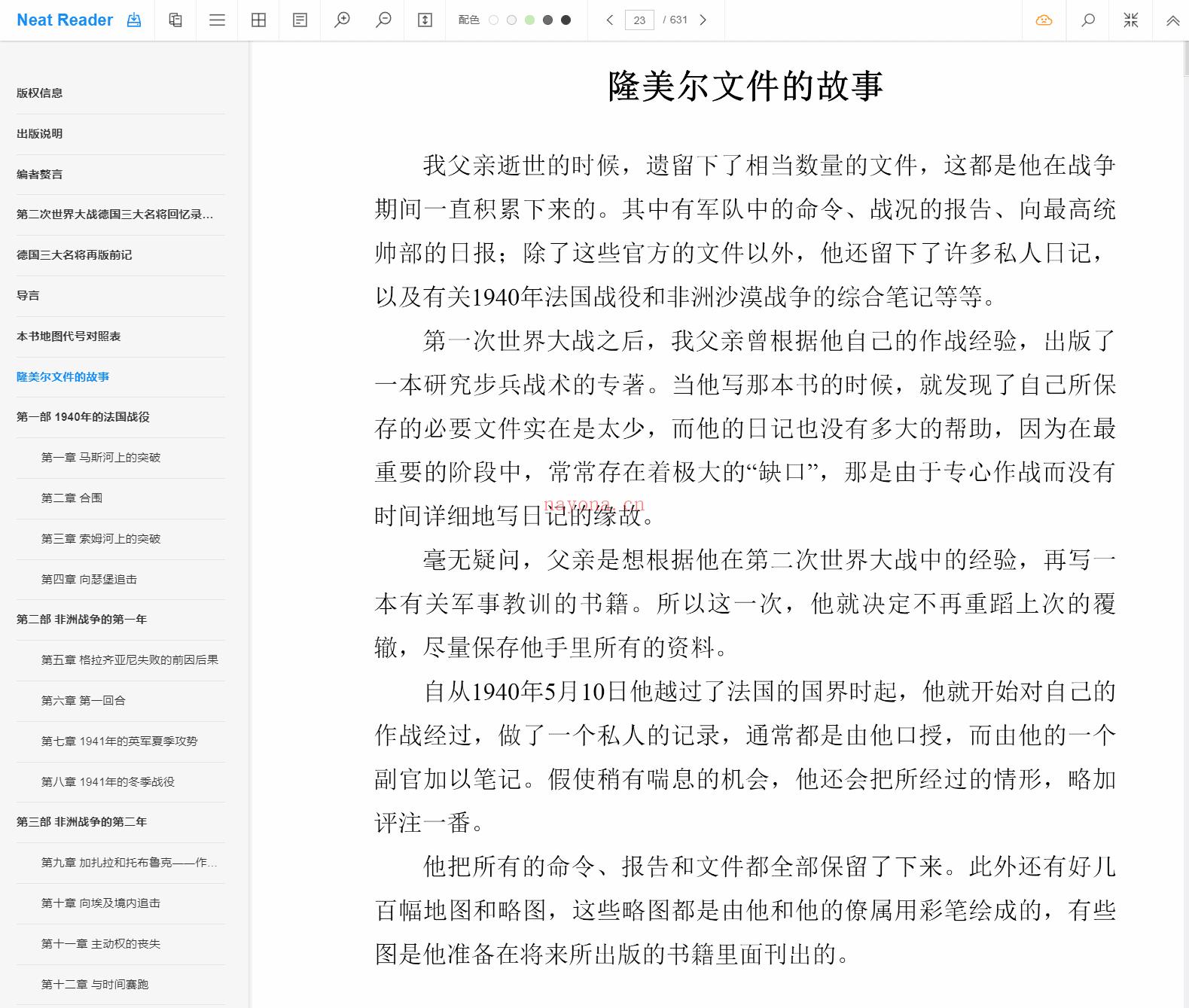Click the exit fullscreen arrows icon

click(1131, 20)
